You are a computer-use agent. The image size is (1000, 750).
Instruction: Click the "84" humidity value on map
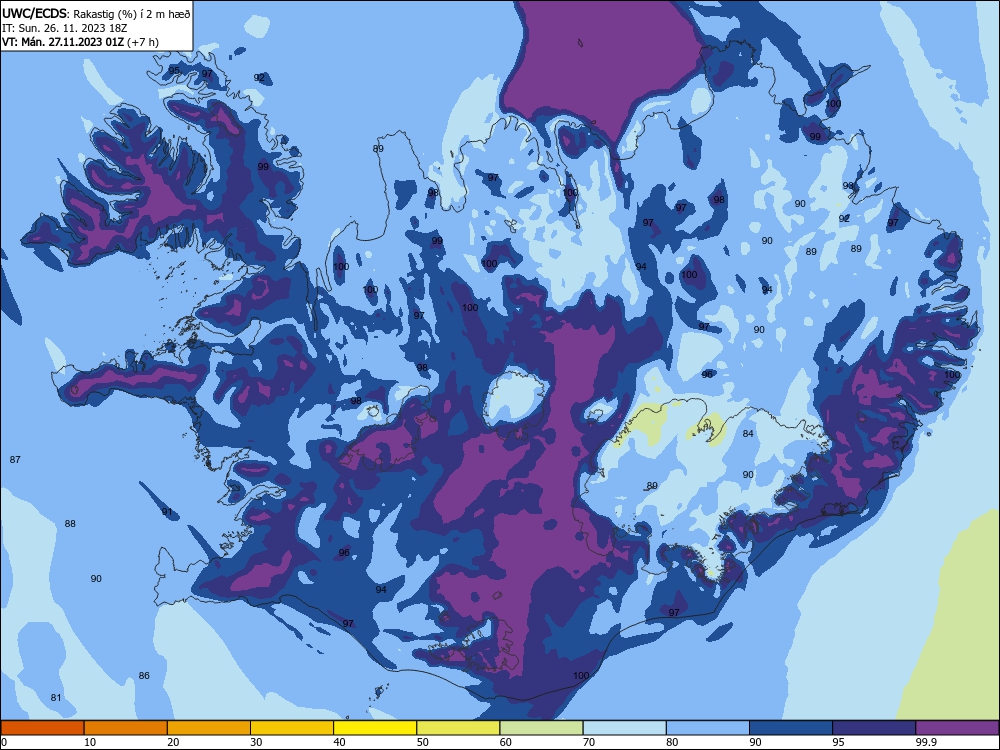pos(748,434)
